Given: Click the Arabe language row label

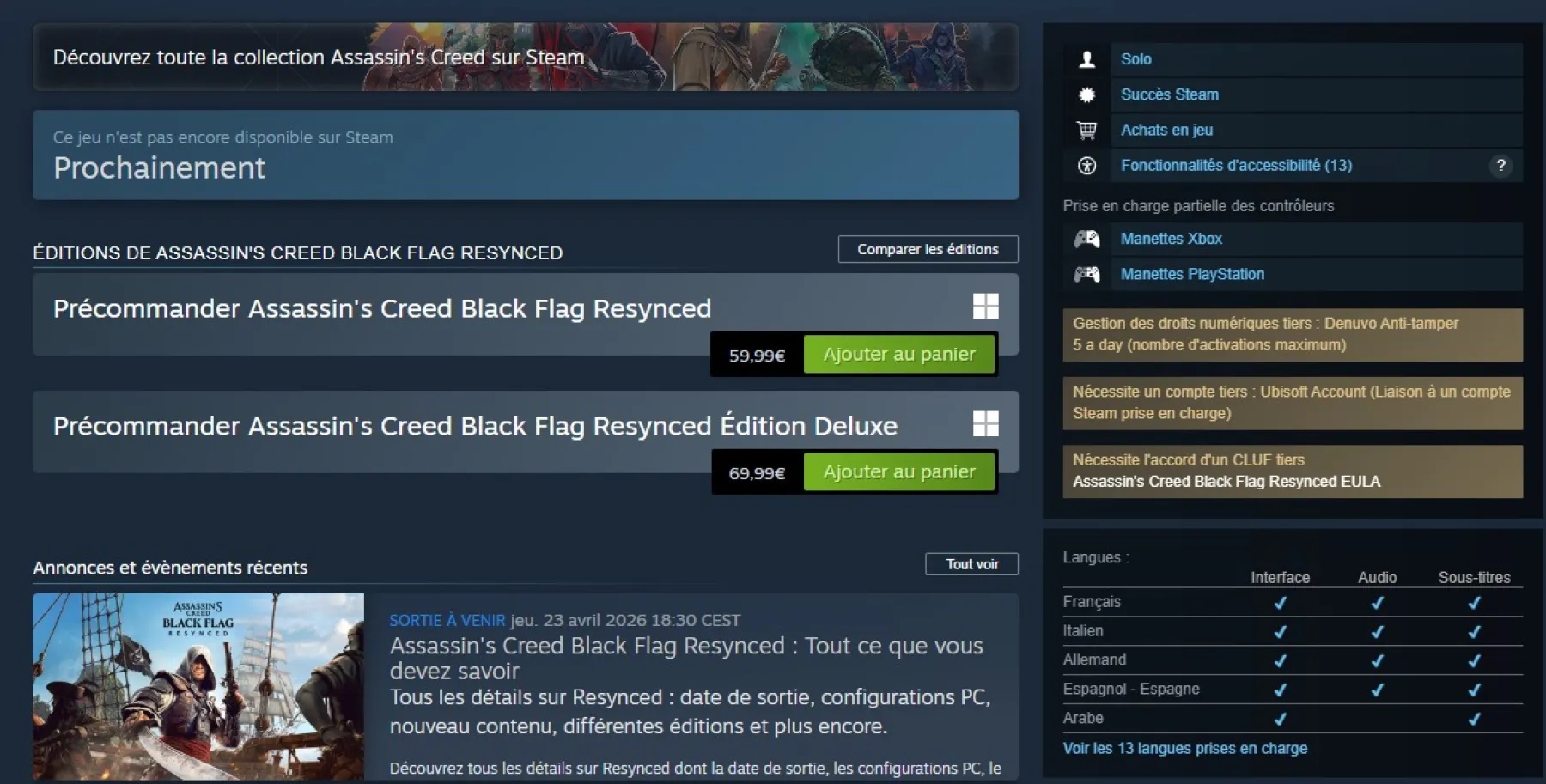Looking at the screenshot, I should click(1083, 718).
